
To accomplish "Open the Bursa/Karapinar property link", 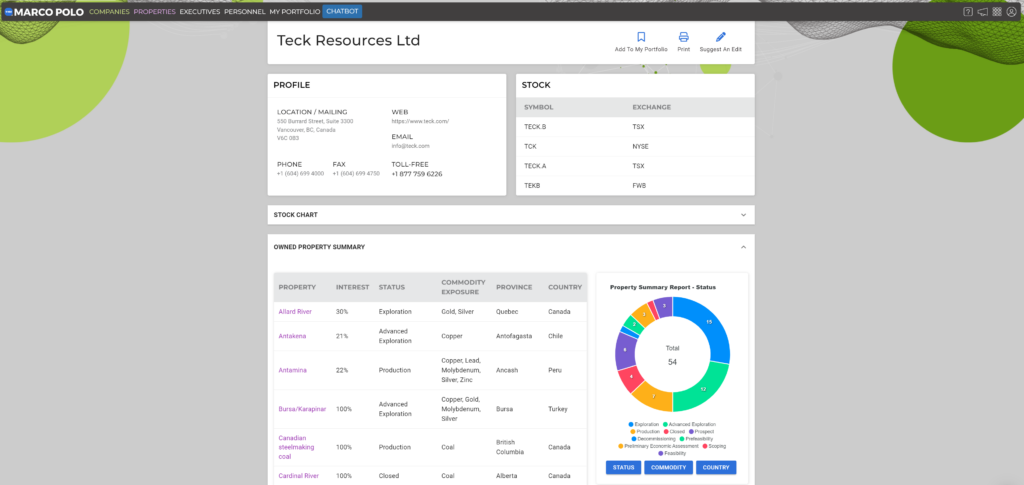I will coord(302,409).
